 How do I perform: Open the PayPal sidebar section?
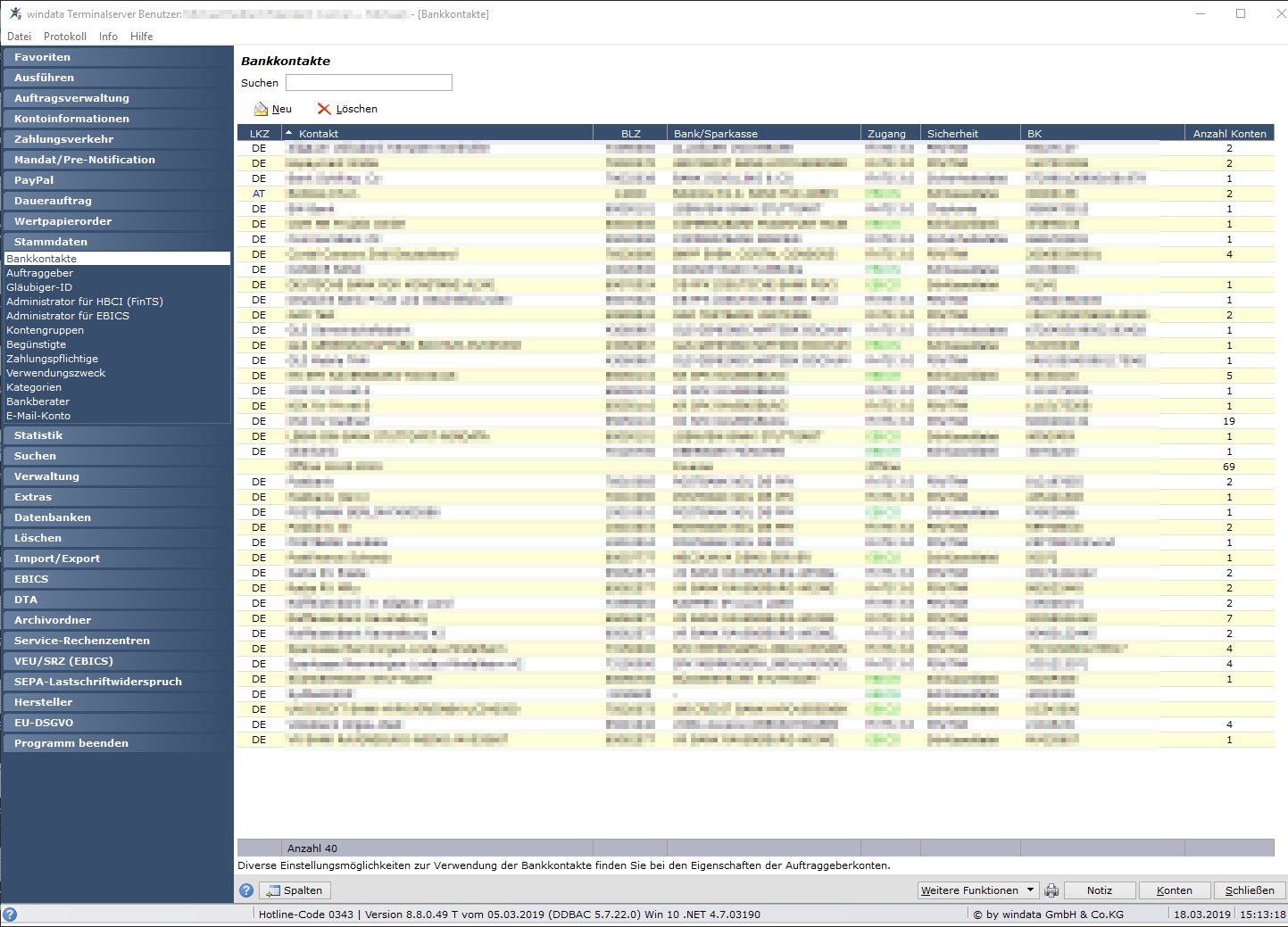pyautogui.click(x=117, y=180)
